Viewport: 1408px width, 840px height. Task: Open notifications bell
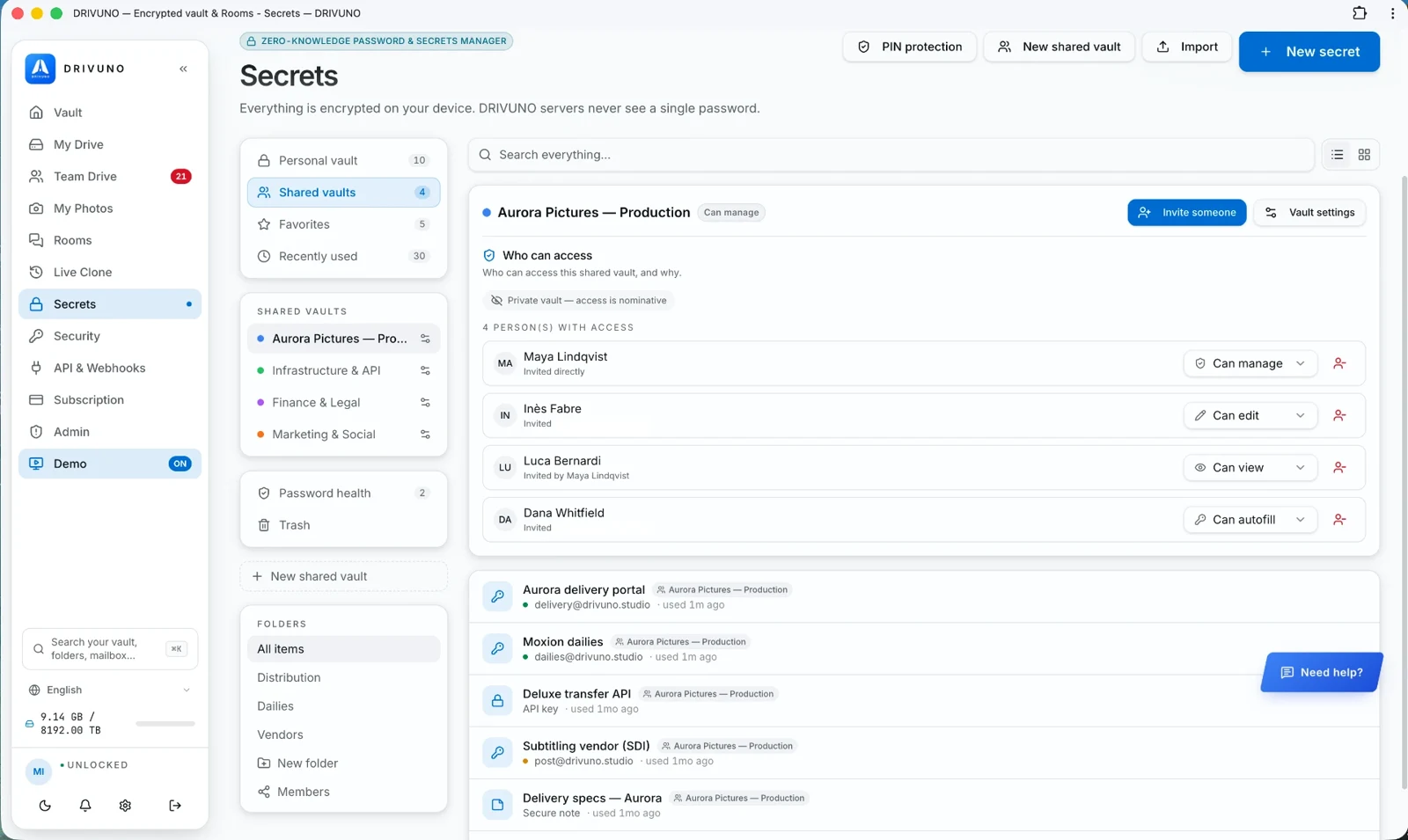(85, 806)
